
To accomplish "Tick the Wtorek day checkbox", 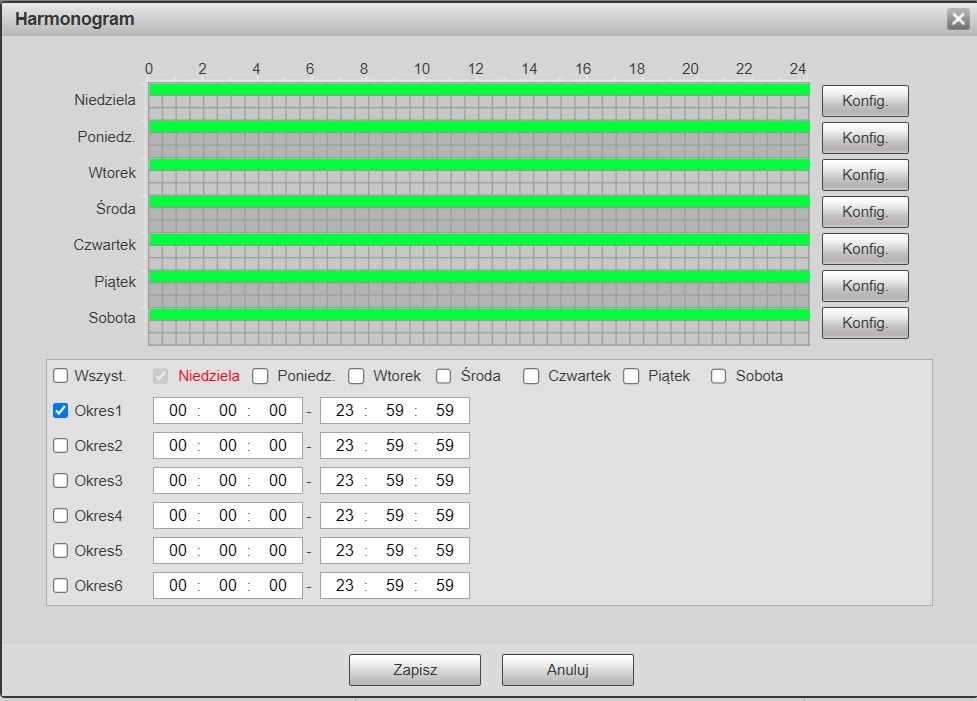I will tap(356, 376).
